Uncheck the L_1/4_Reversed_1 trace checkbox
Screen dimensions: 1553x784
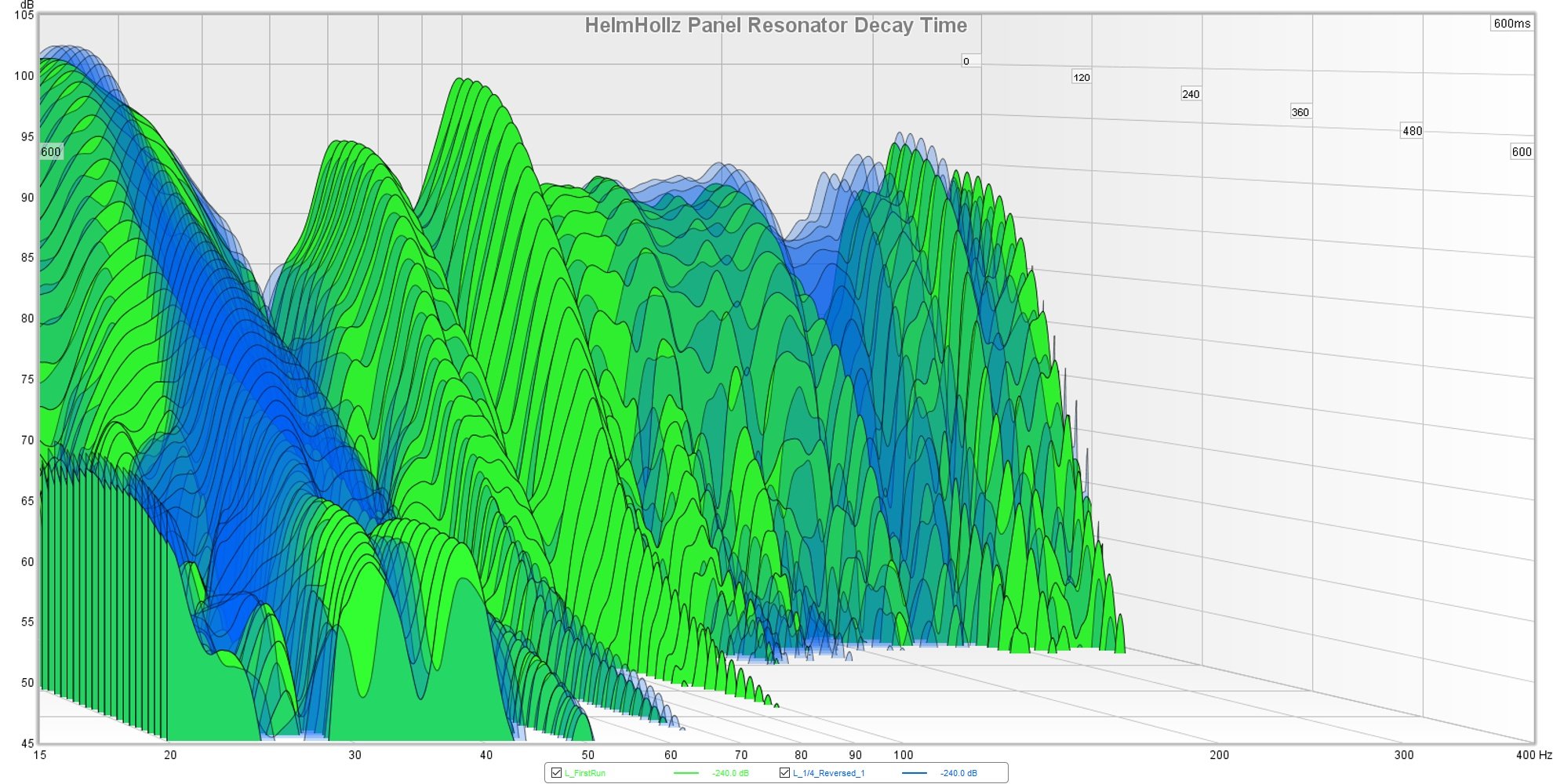(784, 773)
